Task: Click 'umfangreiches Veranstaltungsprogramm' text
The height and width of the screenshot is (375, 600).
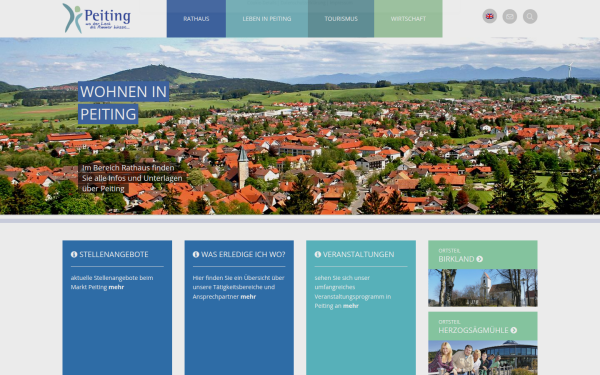Action: [x=352, y=292]
